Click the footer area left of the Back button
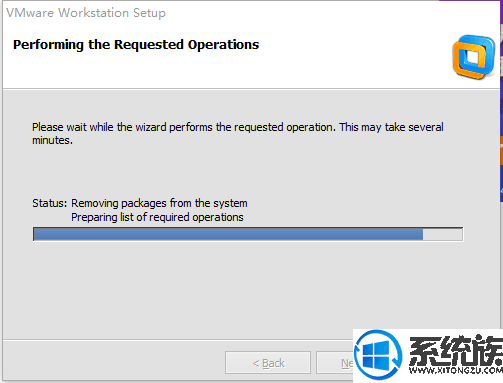The height and width of the screenshot is (383, 503). pos(113,362)
